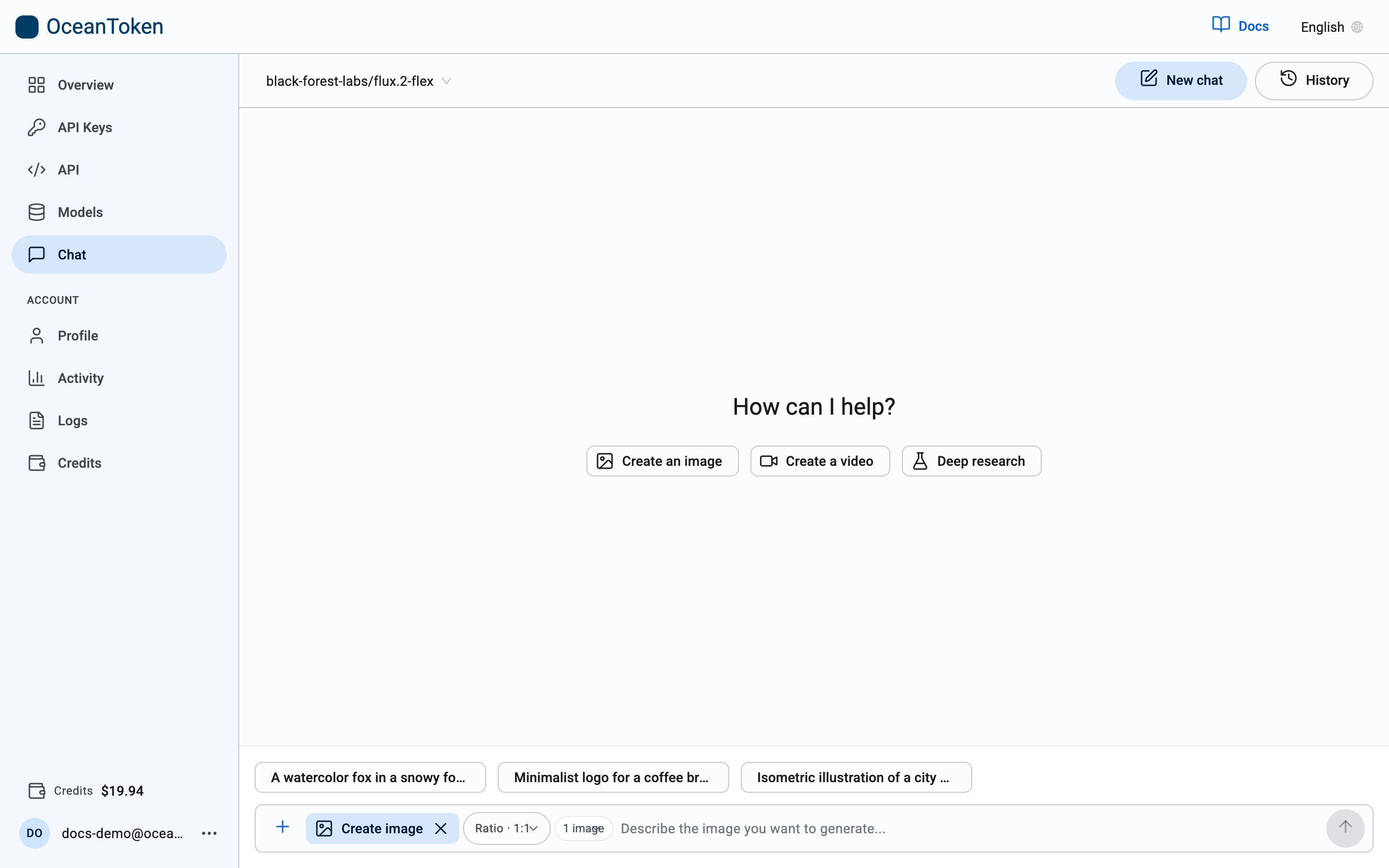Viewport: 1389px width, 868px height.
Task: Choose Create an image
Action: pyautogui.click(x=662, y=461)
